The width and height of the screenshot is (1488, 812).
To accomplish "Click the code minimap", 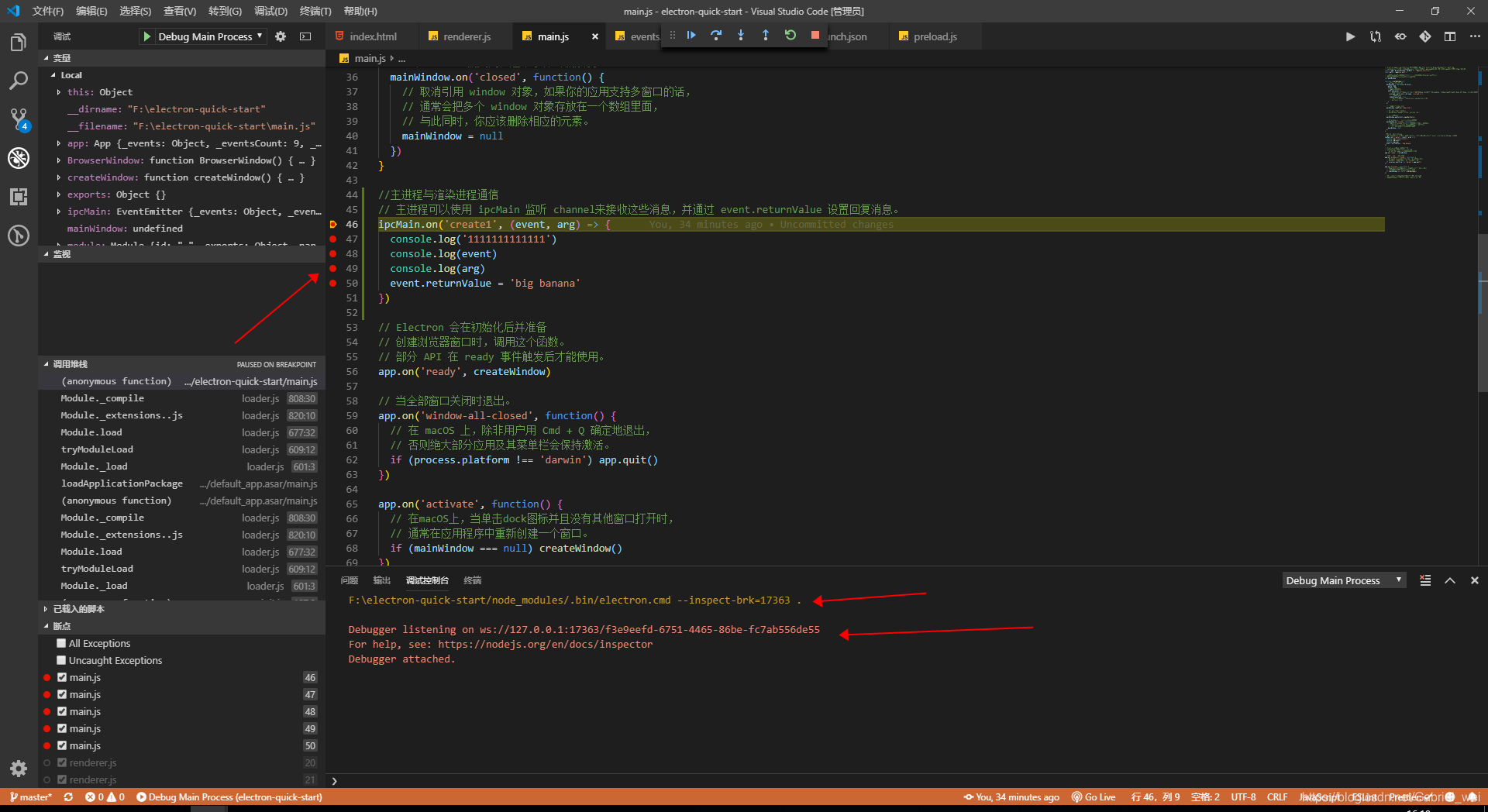I will pos(1430,124).
